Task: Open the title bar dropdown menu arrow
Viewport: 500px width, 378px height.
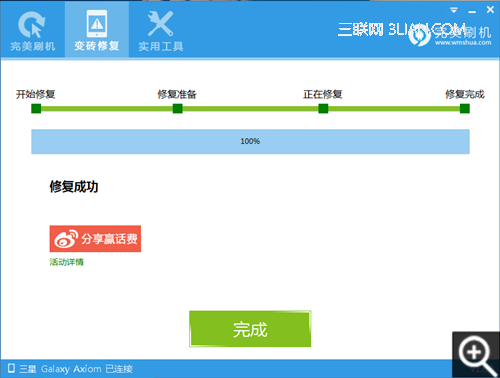Action: pyautogui.click(x=454, y=10)
